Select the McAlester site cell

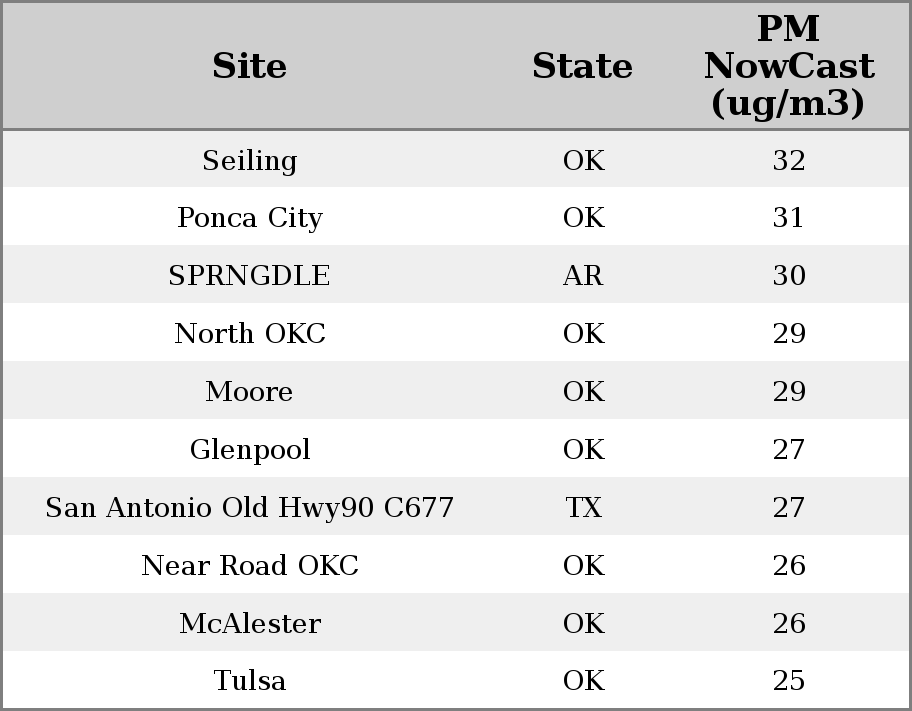pos(249,624)
